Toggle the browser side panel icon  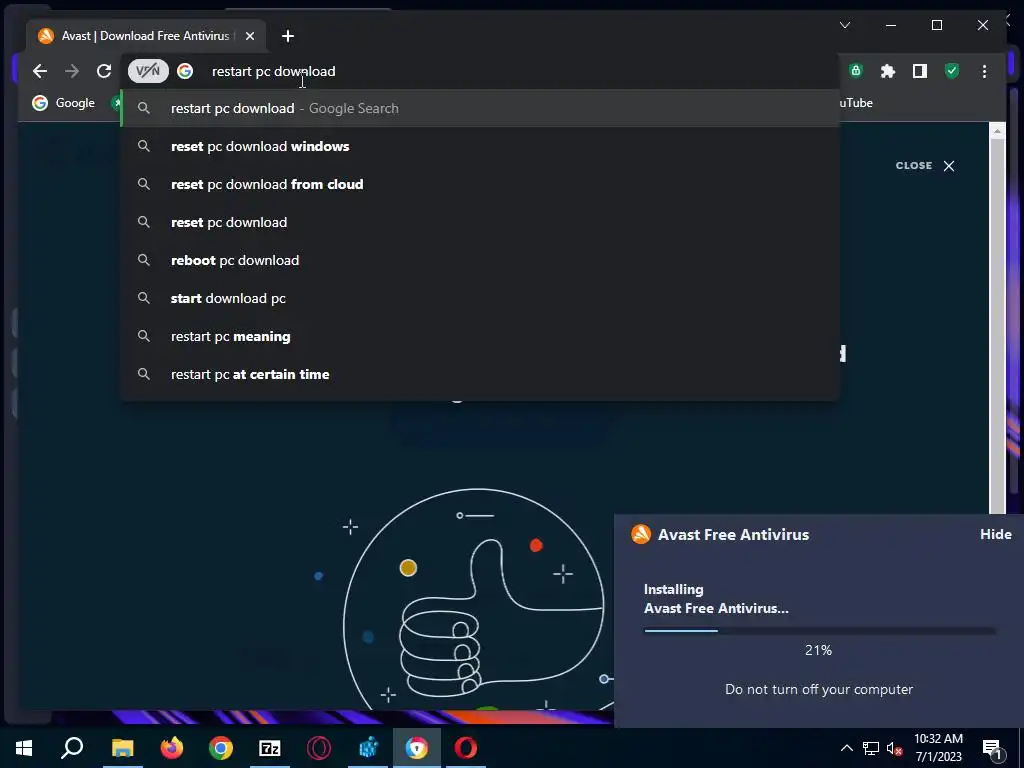pyautogui.click(x=920, y=71)
